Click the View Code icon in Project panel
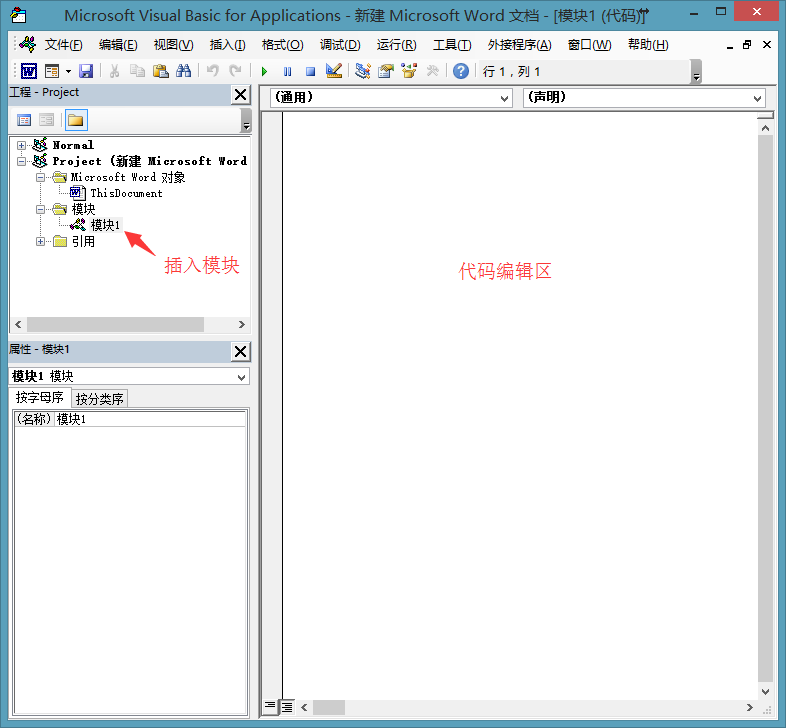 pyautogui.click(x=24, y=120)
